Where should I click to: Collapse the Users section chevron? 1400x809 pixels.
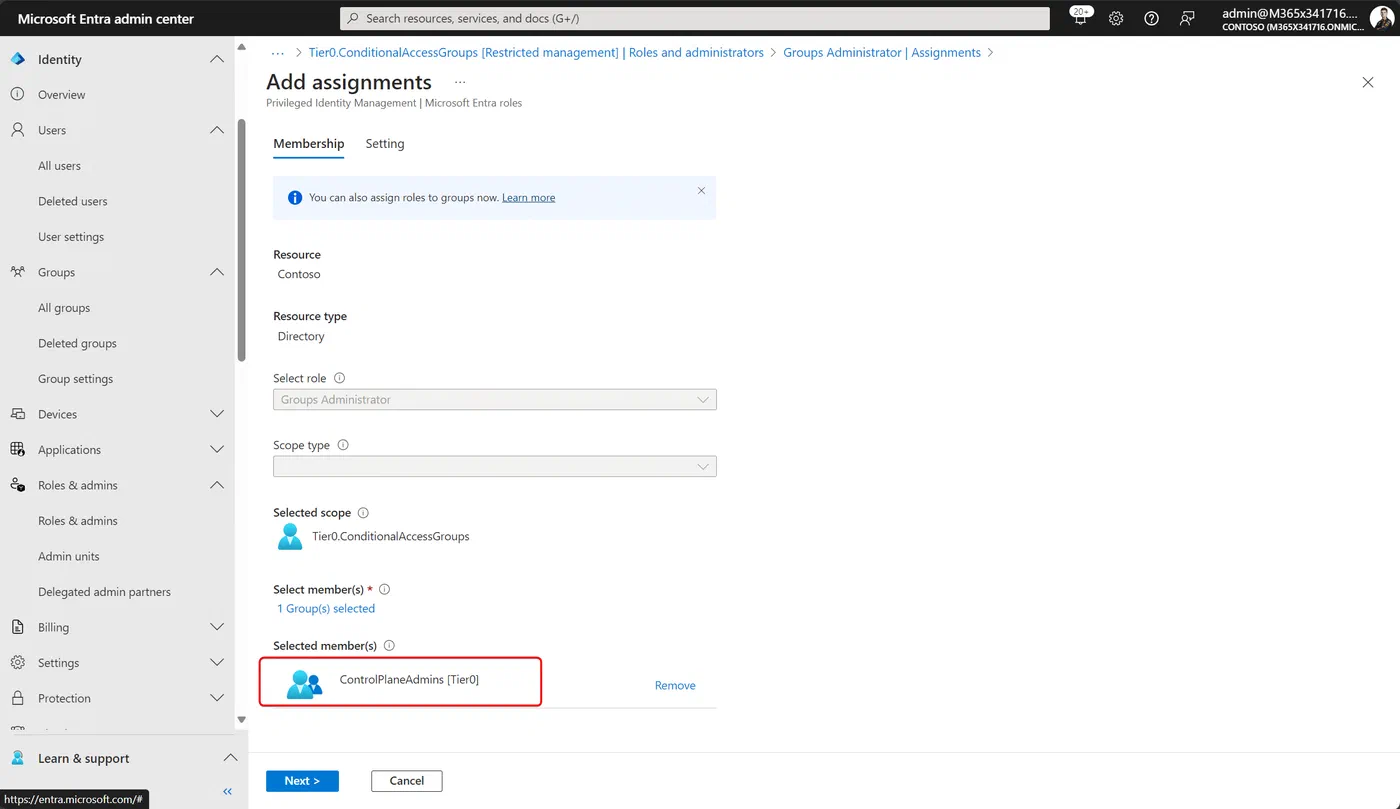pyautogui.click(x=217, y=130)
